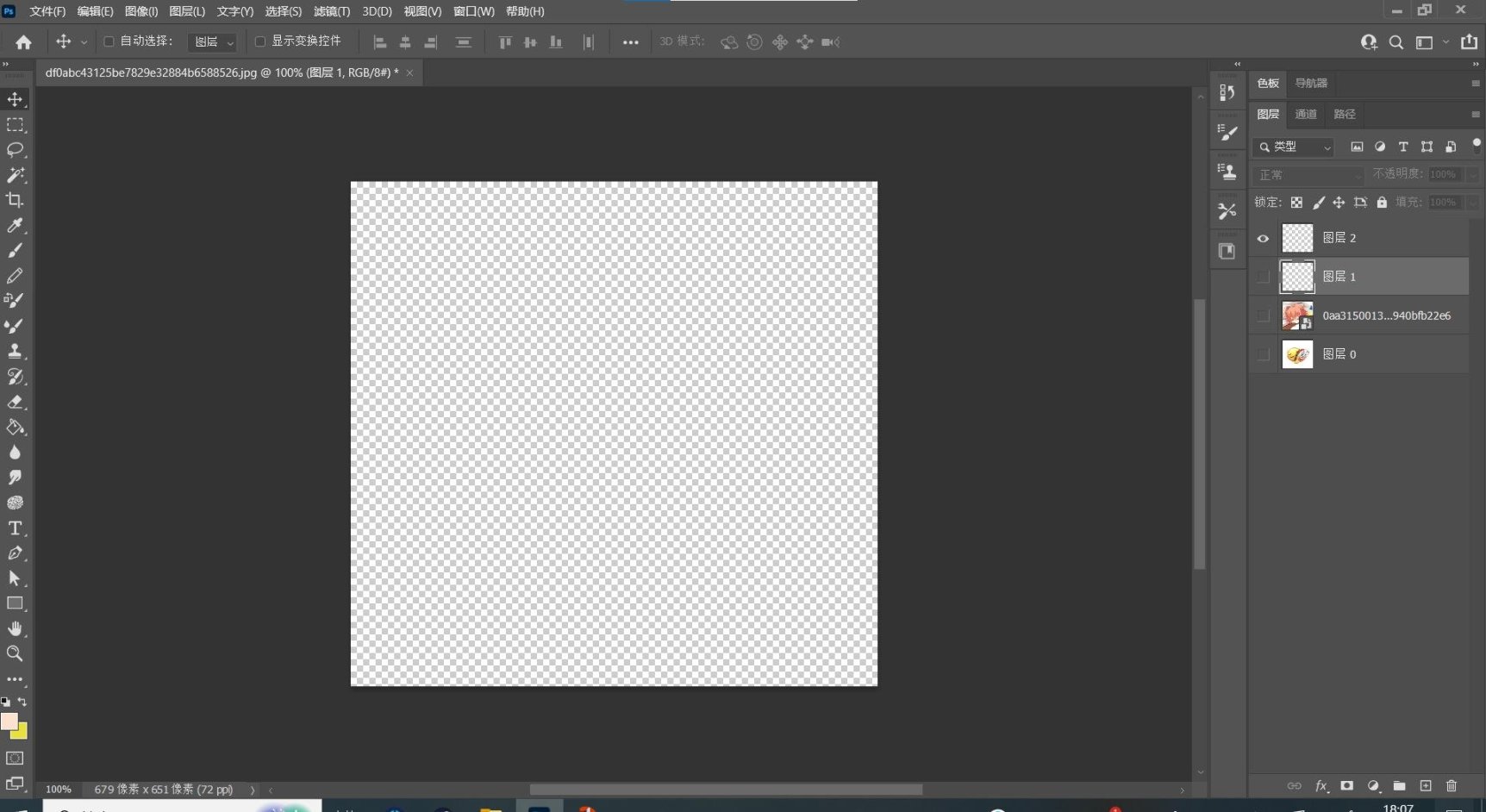This screenshot has width=1486, height=812.
Task: Open more align options ellipsis
Action: (x=631, y=42)
